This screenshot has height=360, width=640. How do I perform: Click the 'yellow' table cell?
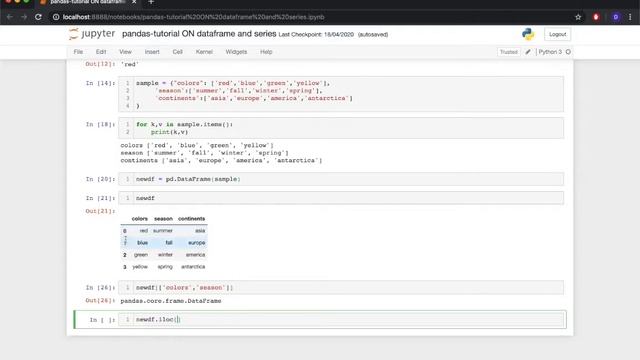click(x=140, y=267)
